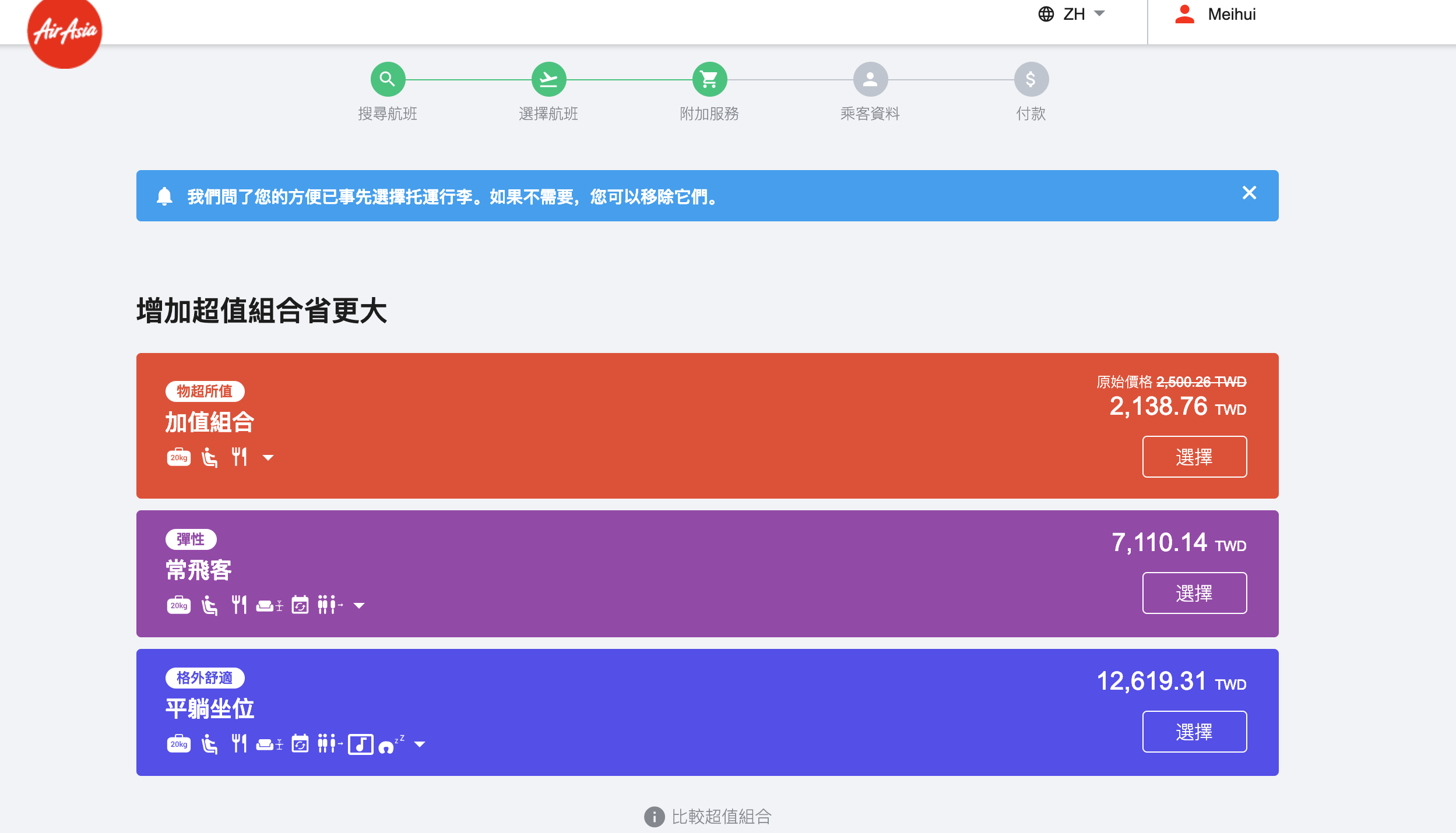
Task: Select the 平躺坐位 bundle with 選擇 button
Action: pyautogui.click(x=1194, y=732)
